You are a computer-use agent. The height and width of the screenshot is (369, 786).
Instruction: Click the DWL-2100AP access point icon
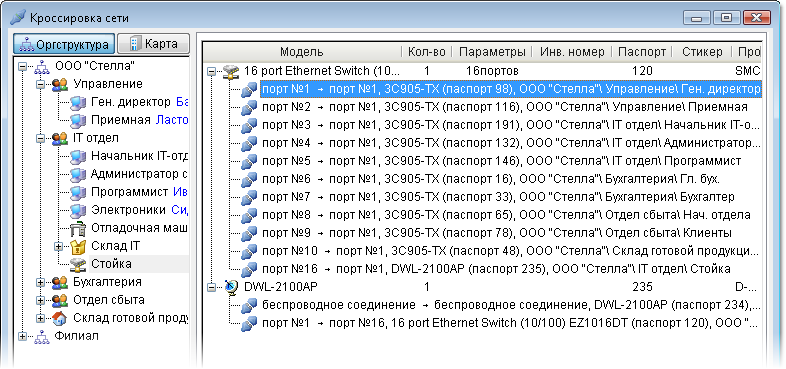(x=231, y=287)
